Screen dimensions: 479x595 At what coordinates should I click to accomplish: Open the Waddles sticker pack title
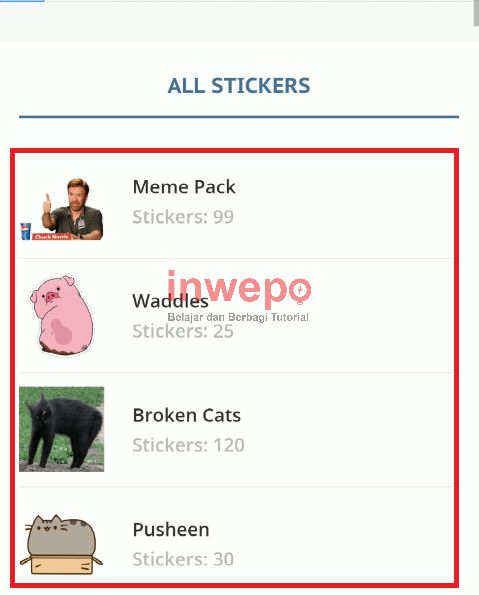[170, 301]
